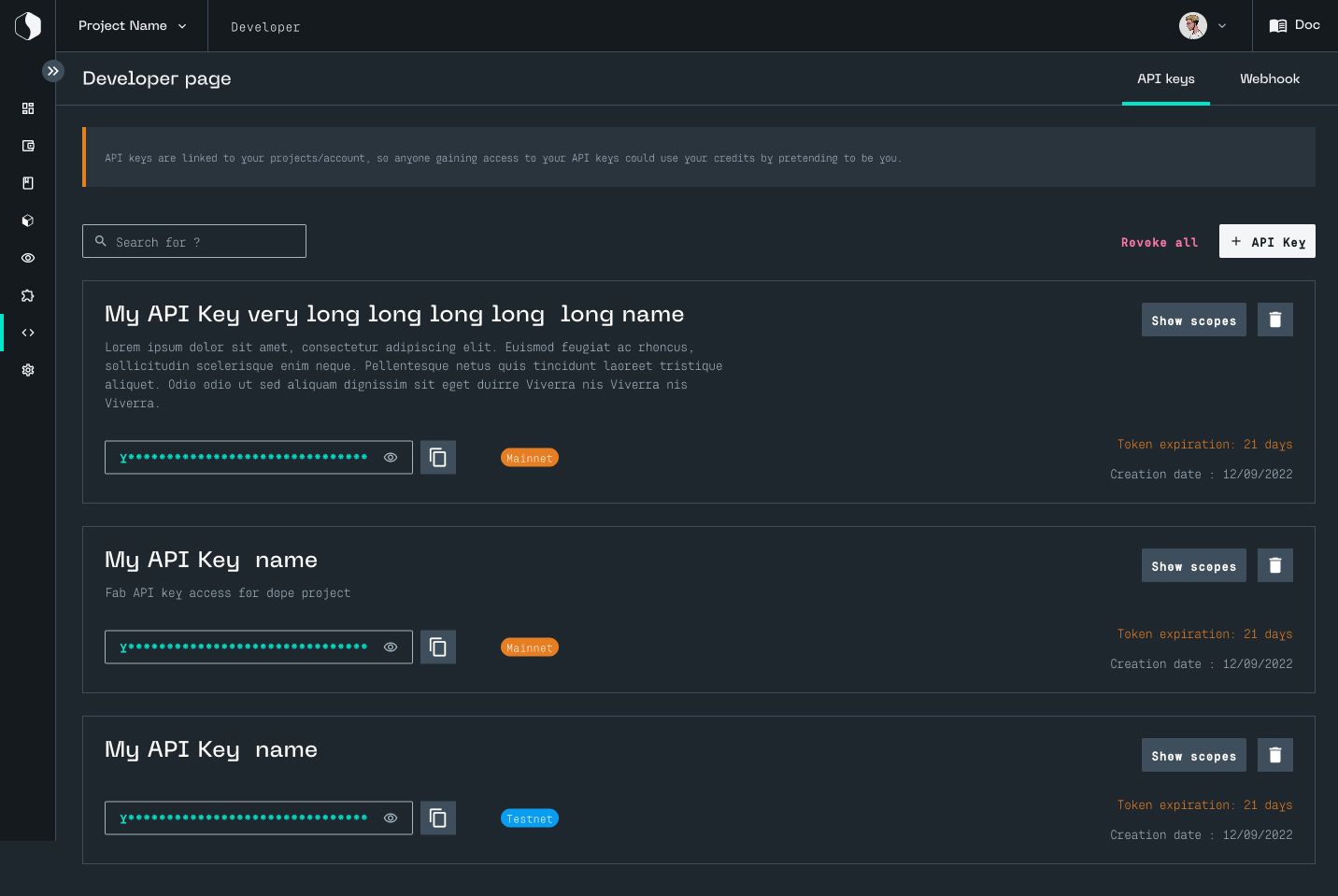Expand the sidebar with the double chevron

(53, 71)
